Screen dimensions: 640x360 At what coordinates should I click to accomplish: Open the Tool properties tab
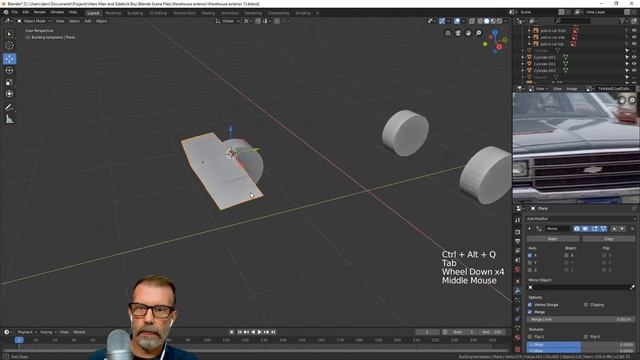[518, 220]
